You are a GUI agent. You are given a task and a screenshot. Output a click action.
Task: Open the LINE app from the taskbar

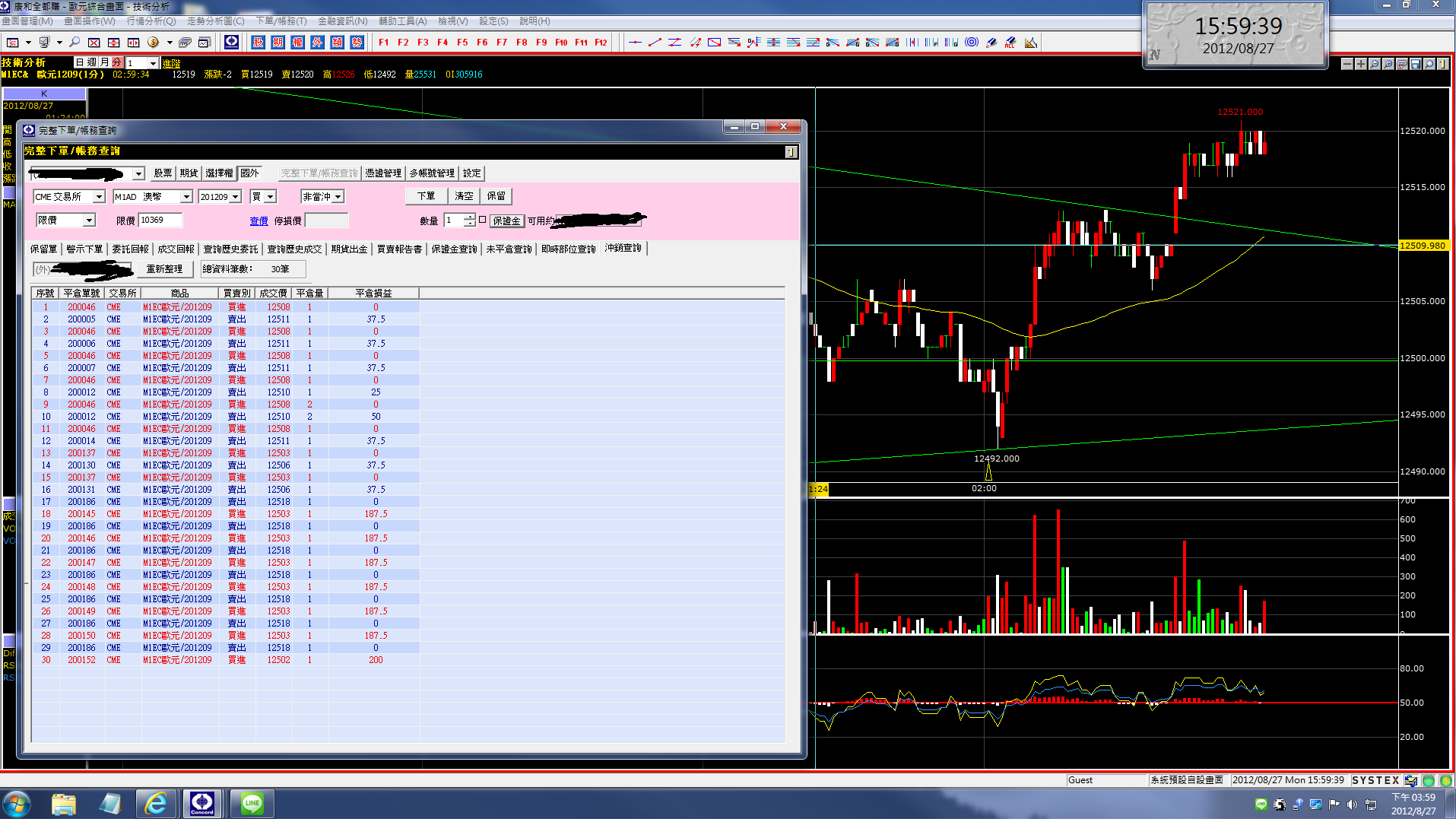click(x=252, y=804)
